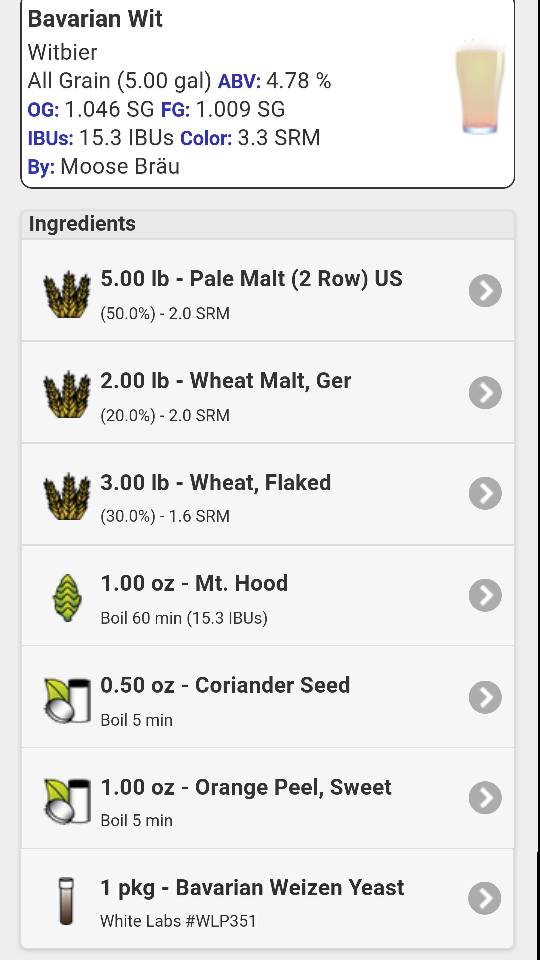This screenshot has width=540, height=960.
Task: Open the Orange Peel, Sweet chevron arrow
Action: (486, 797)
